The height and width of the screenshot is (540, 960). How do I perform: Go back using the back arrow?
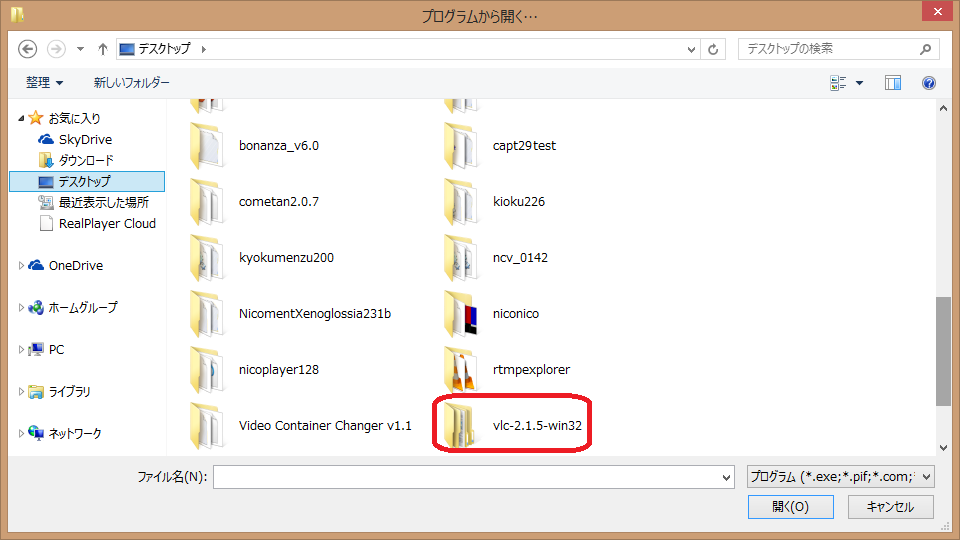28,49
